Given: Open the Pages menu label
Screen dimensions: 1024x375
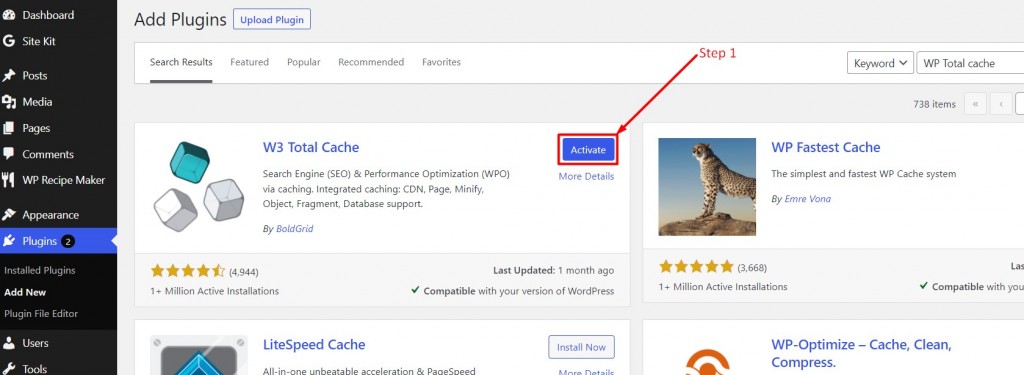Looking at the screenshot, I should pos(36,128).
